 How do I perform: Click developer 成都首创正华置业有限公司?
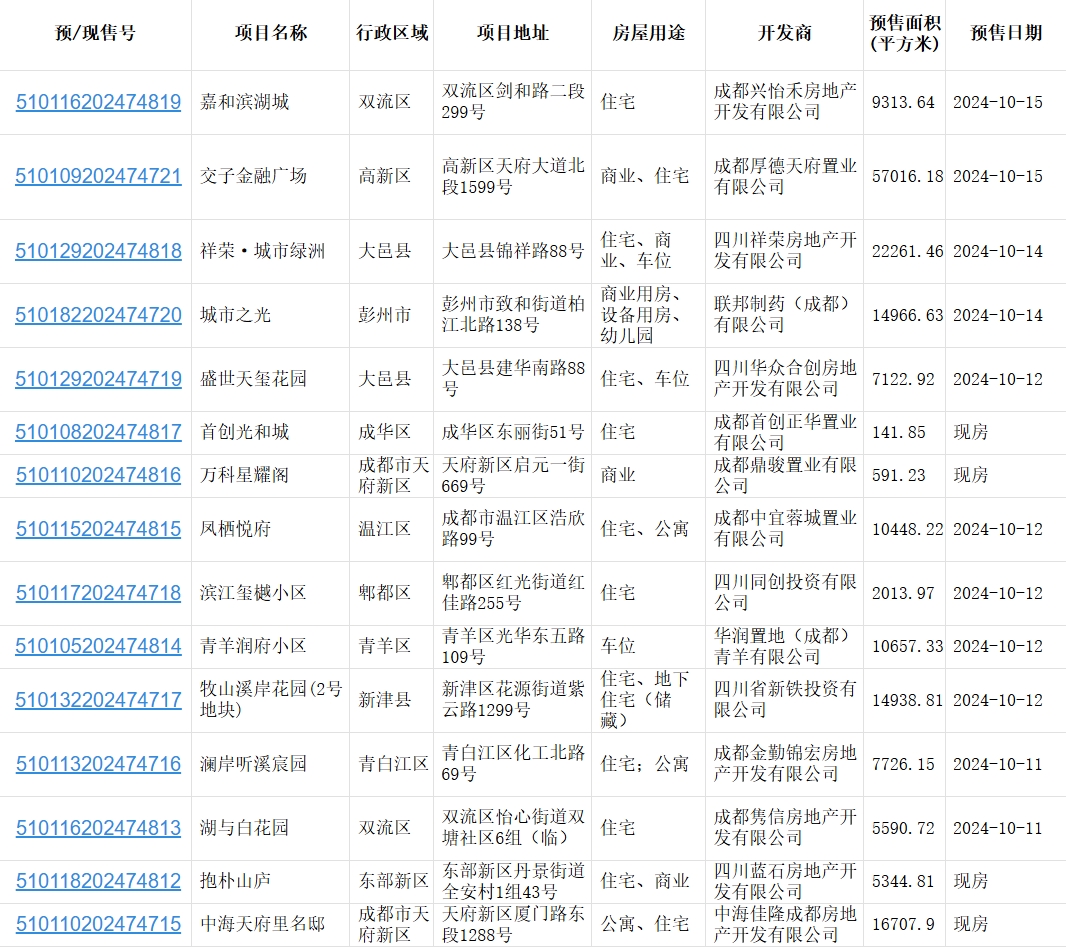click(x=785, y=432)
